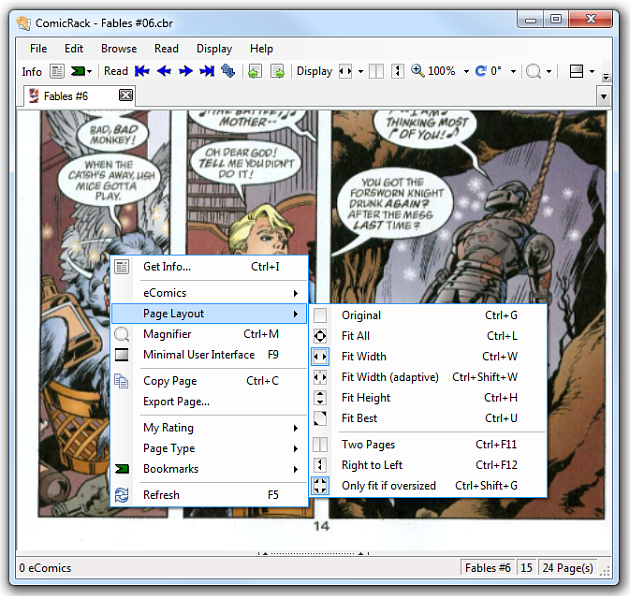This screenshot has height=596, width=630.
Task: Select Original page layout option
Action: [x=428, y=315]
